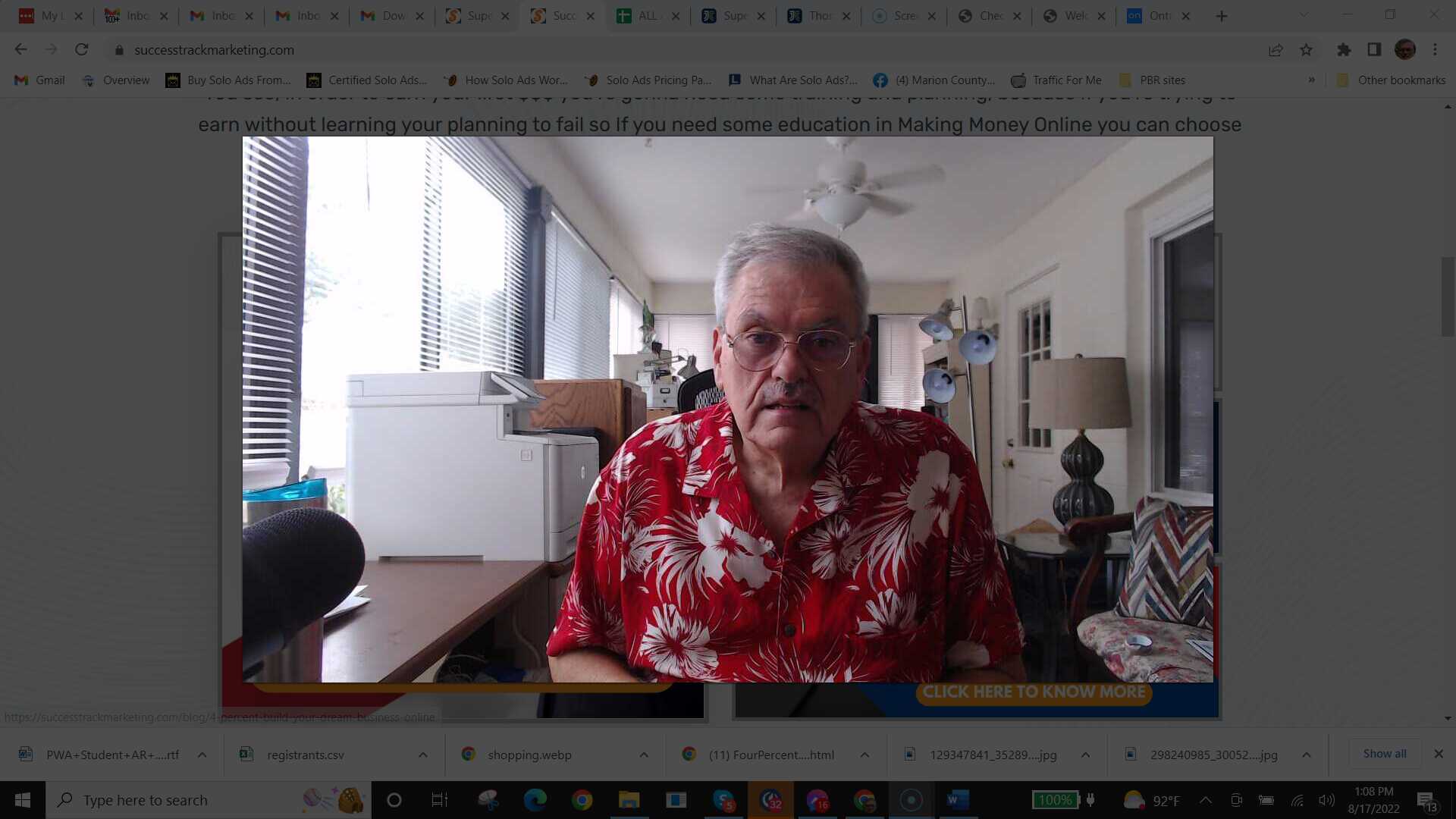Launch Skype from the taskbar

click(724, 799)
